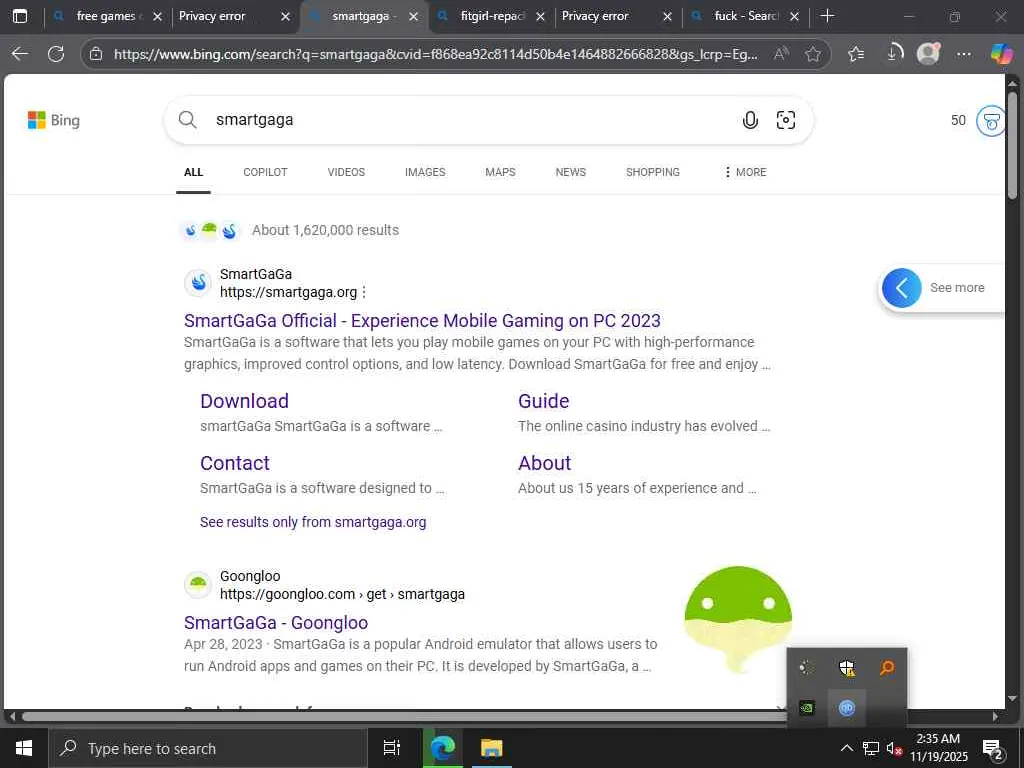Select the IMAGES search tab
1024x768 pixels.
425,172
